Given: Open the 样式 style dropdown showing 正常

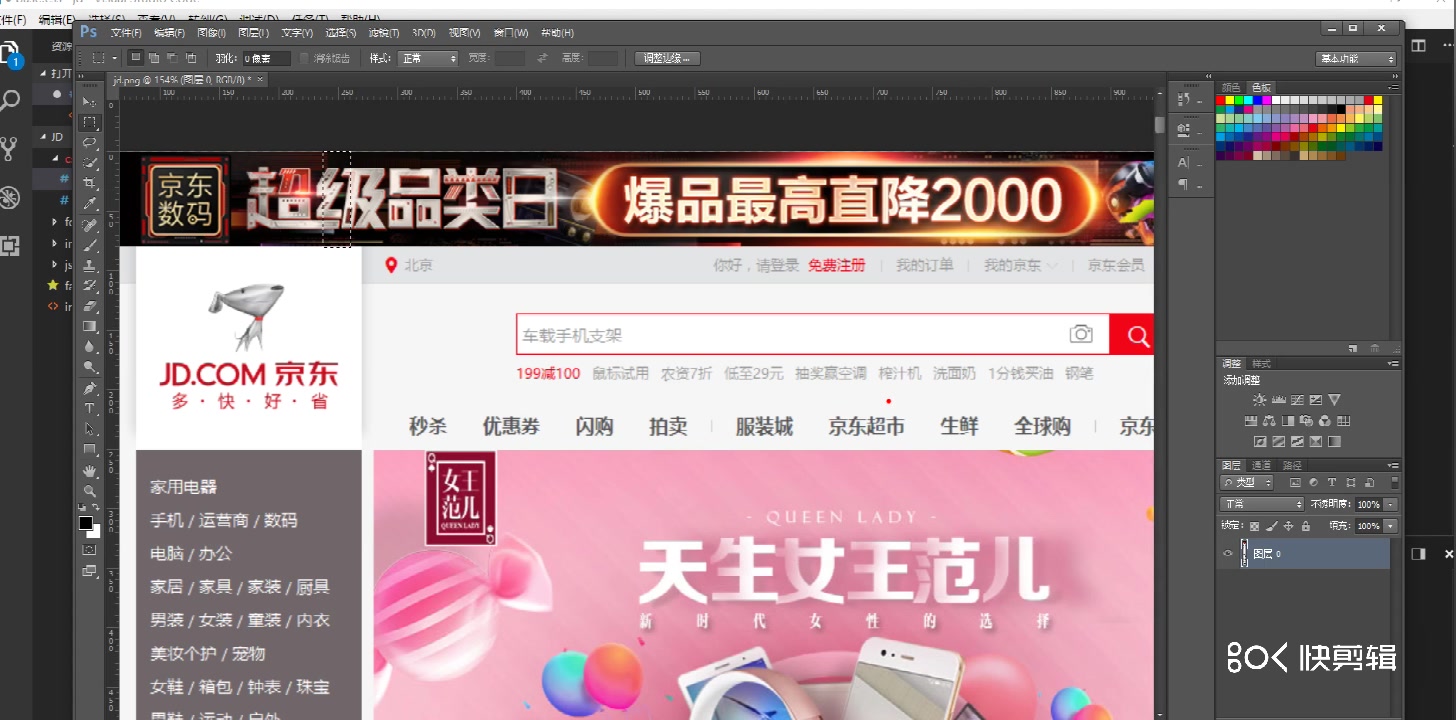Looking at the screenshot, I should [x=428, y=58].
